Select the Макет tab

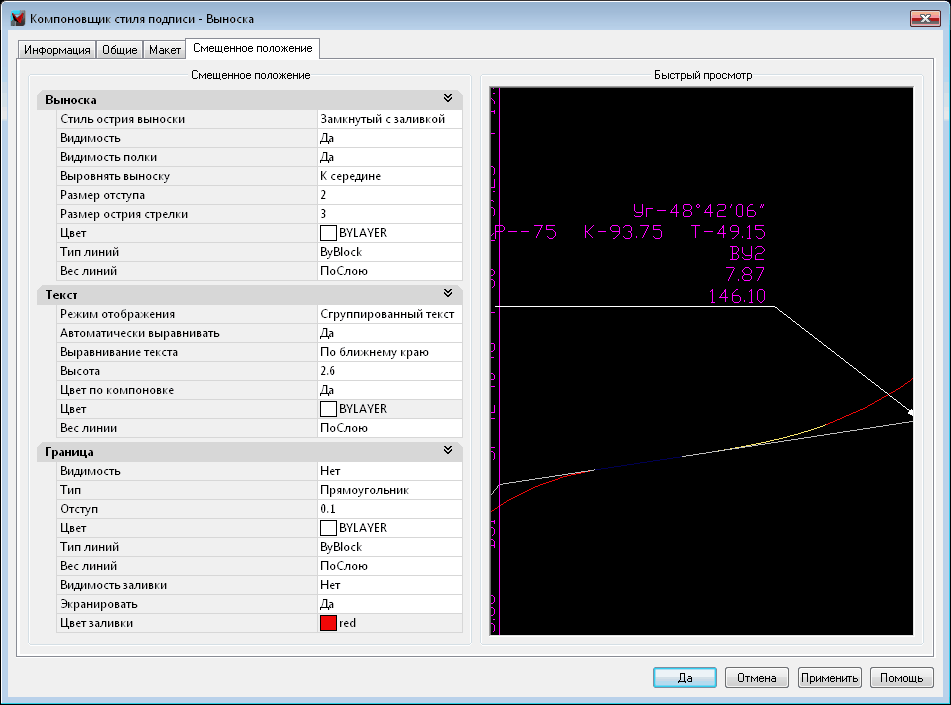point(165,50)
